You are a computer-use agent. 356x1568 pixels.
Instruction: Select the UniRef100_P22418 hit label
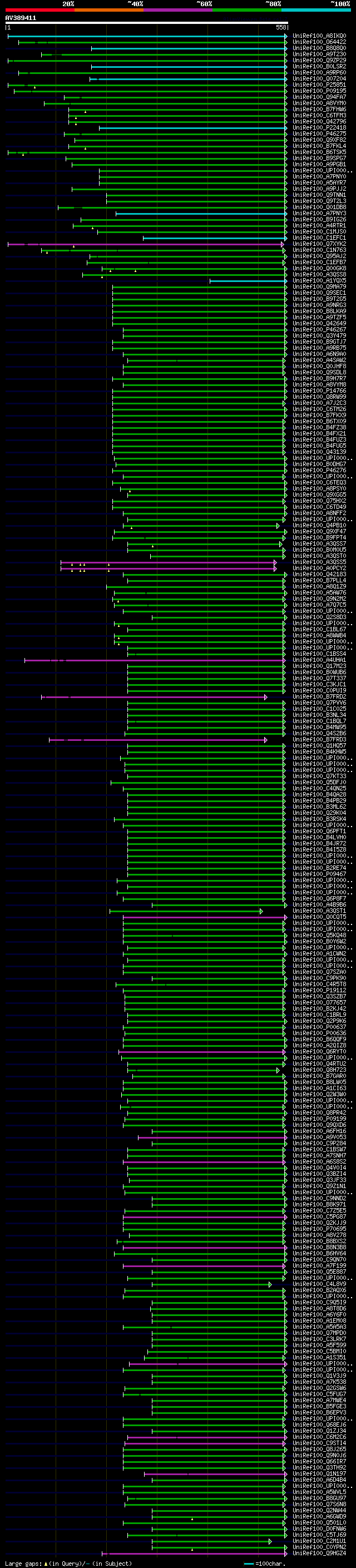[319, 128]
